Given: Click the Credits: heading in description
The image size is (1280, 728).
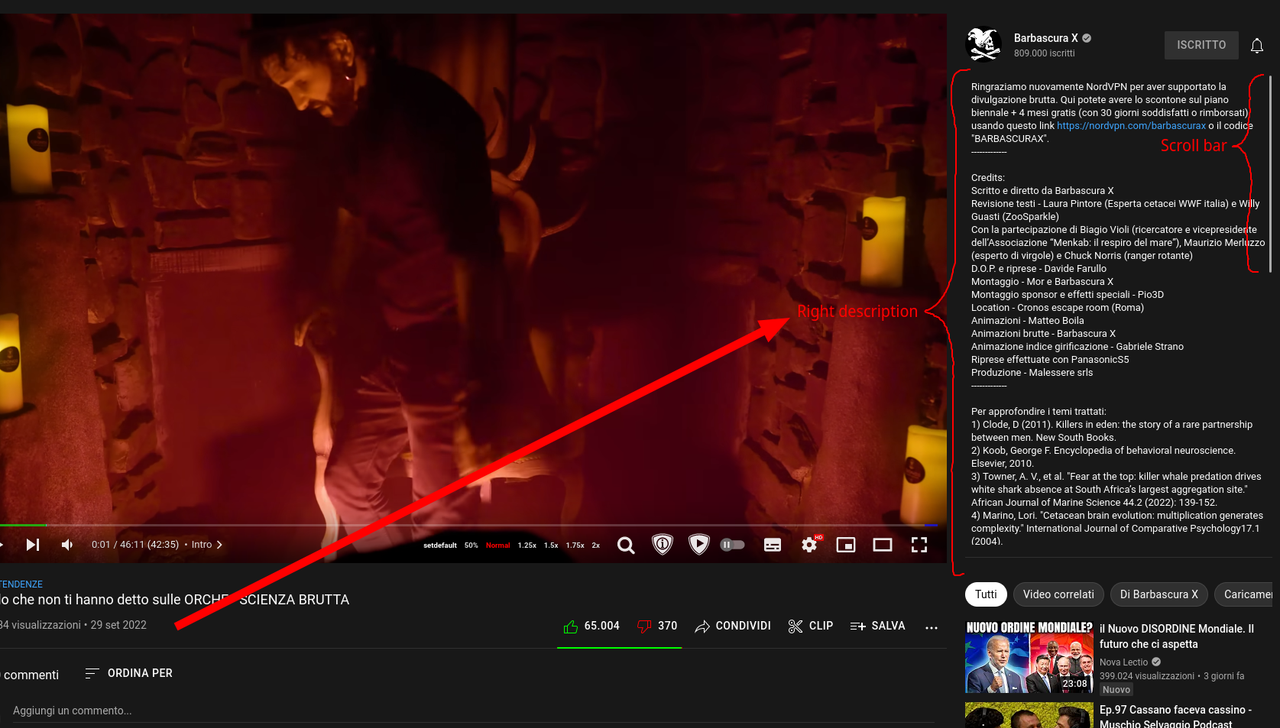Looking at the screenshot, I should coord(988,178).
